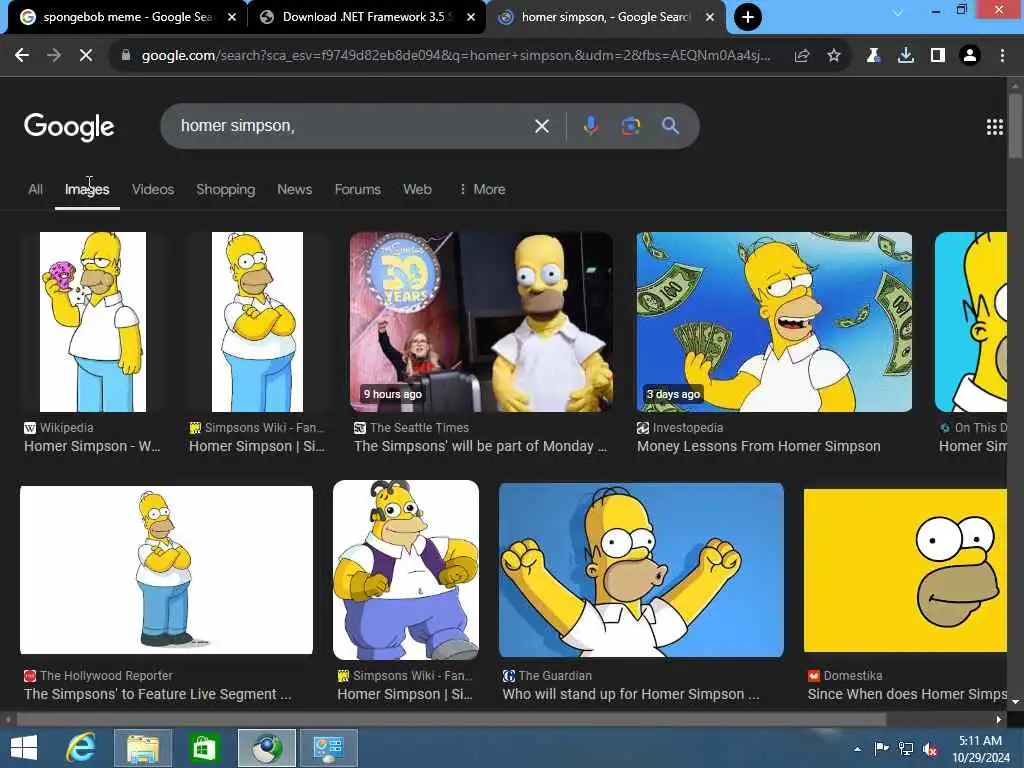
Task: Search by image with Google Lens
Action: point(630,125)
